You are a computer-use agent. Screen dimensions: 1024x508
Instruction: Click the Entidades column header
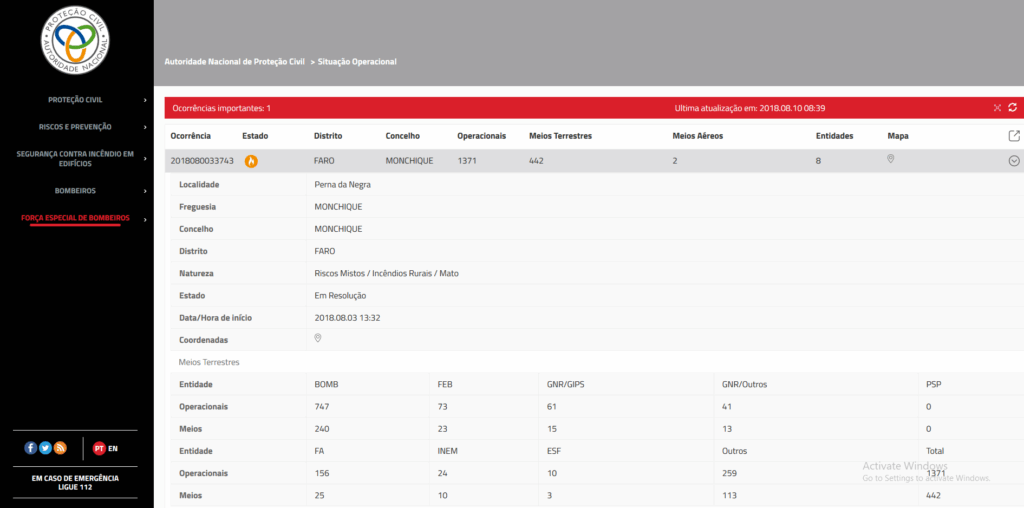pos(835,136)
